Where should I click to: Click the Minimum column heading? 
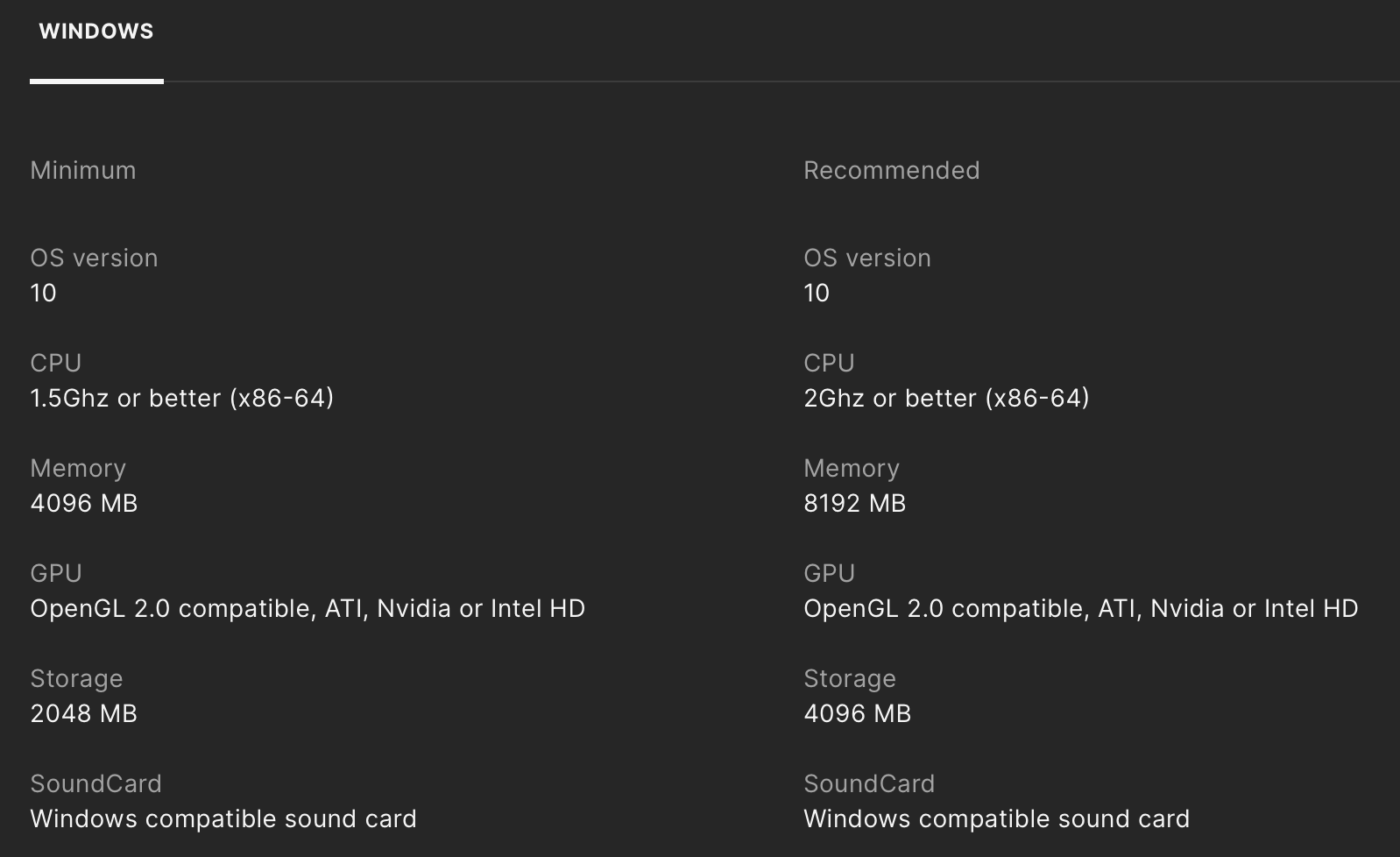coord(83,170)
